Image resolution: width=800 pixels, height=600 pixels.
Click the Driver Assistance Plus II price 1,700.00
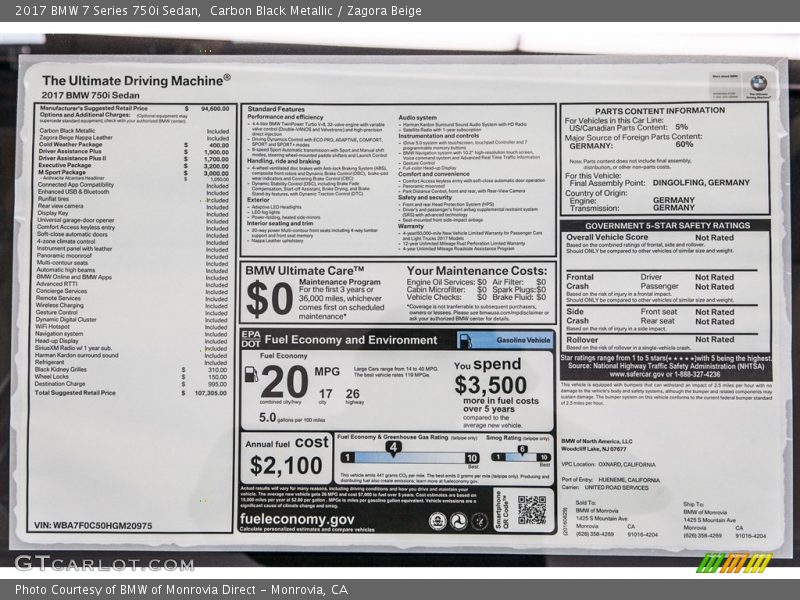[216, 159]
